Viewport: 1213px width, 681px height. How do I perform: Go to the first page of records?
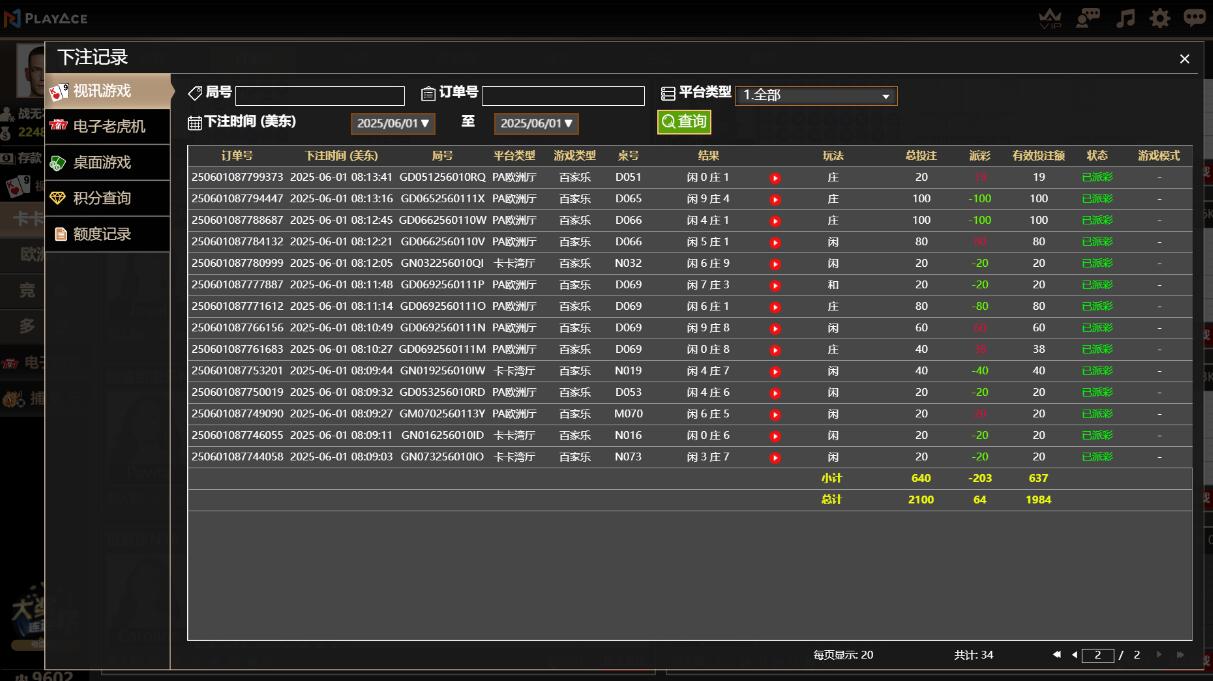point(1057,655)
